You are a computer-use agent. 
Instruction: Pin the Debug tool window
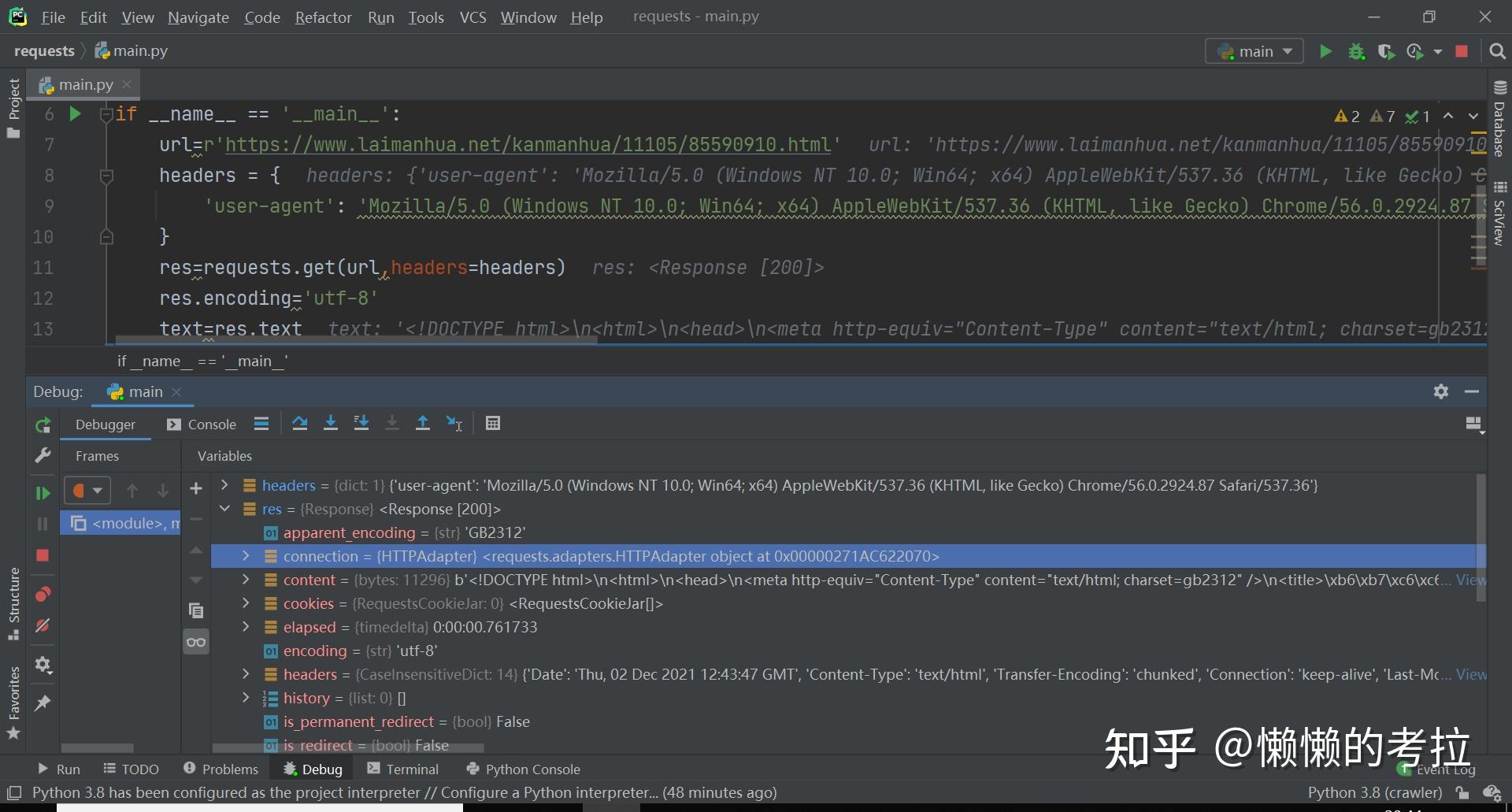43,703
